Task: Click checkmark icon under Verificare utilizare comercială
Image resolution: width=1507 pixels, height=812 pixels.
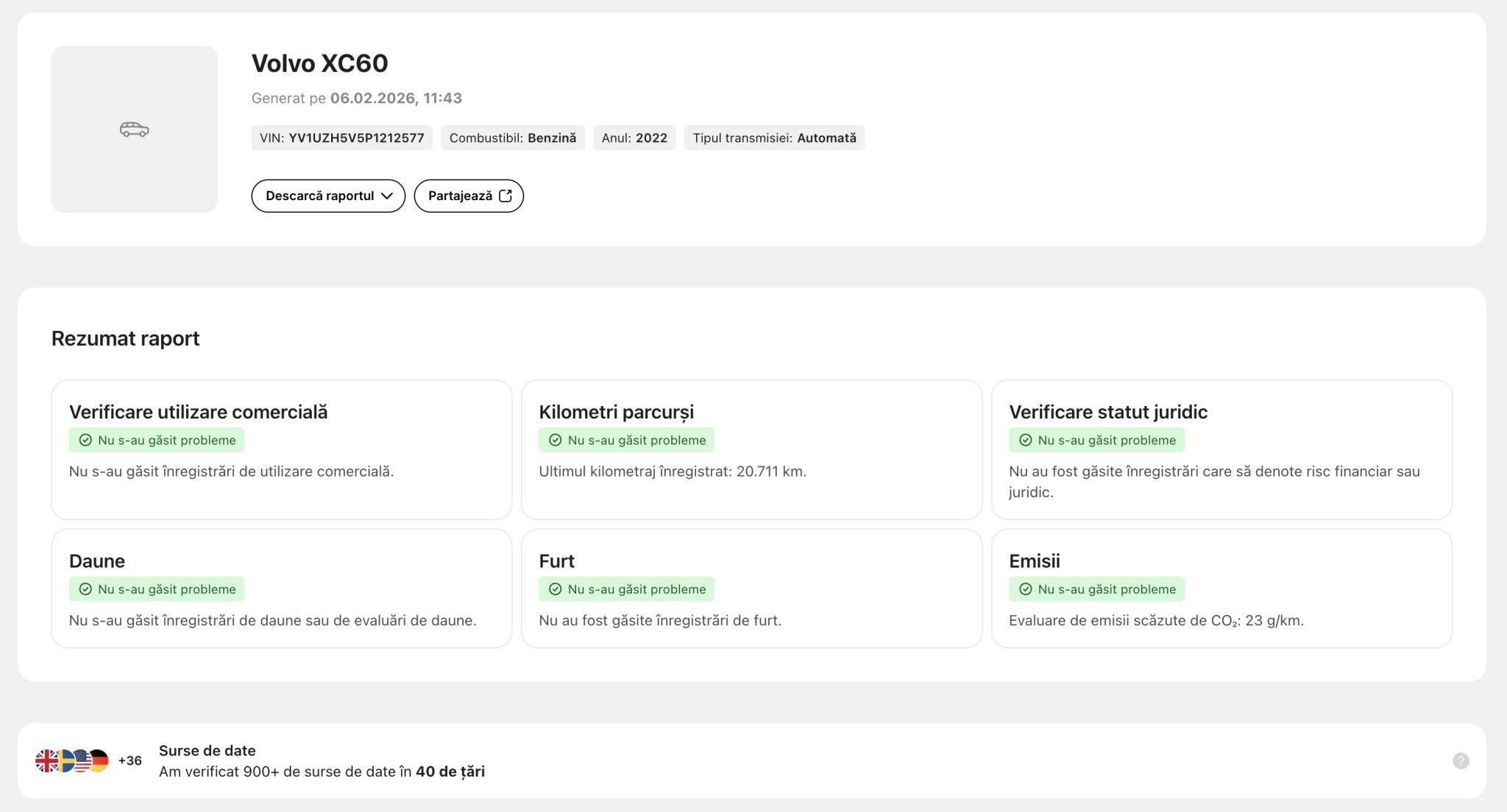Action: coord(85,440)
